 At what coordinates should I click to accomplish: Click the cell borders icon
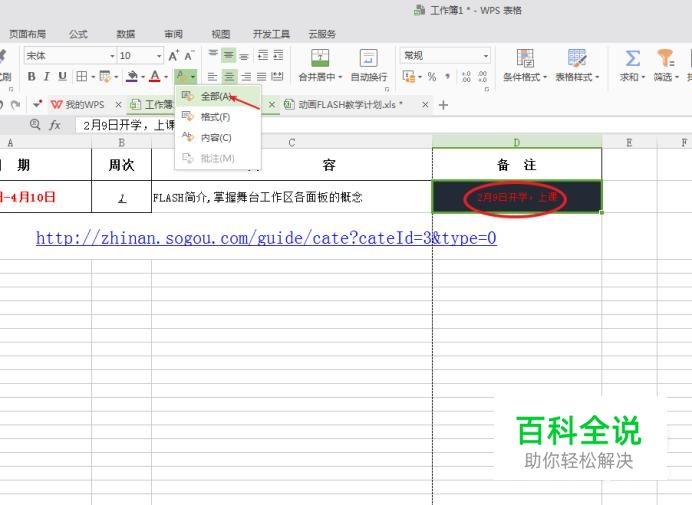click(82, 76)
